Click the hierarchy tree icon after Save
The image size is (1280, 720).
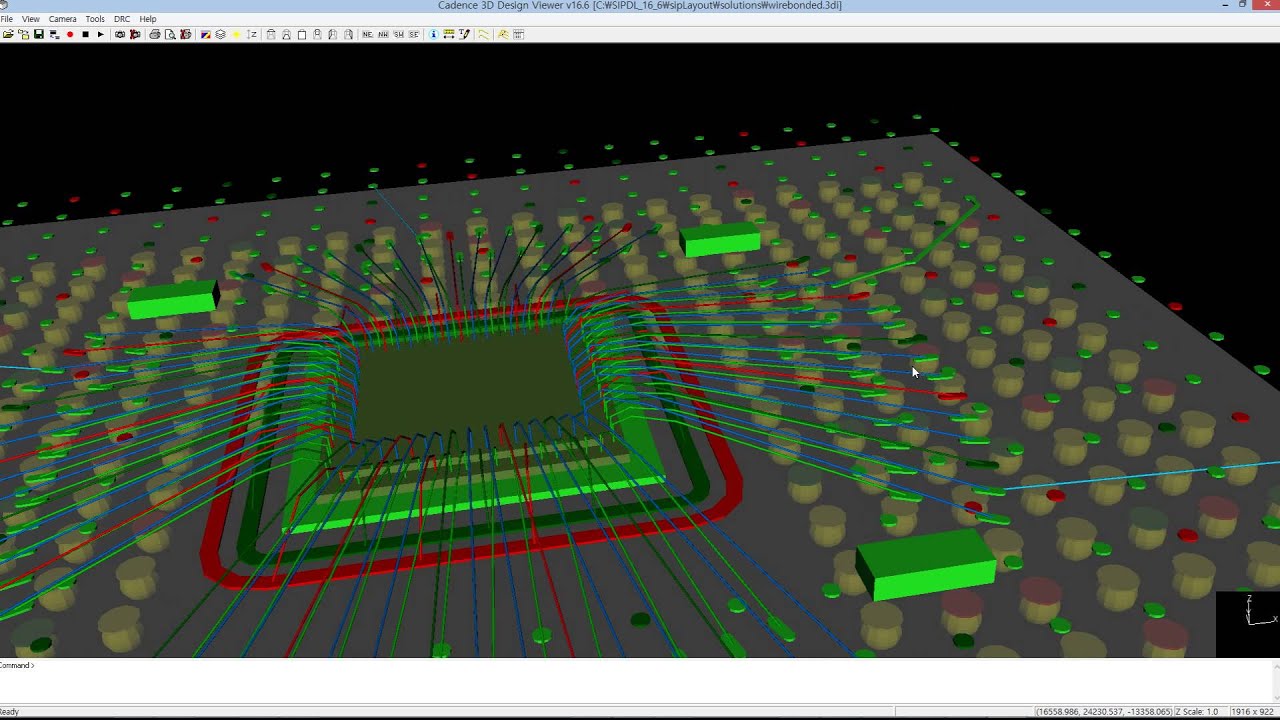click(54, 34)
